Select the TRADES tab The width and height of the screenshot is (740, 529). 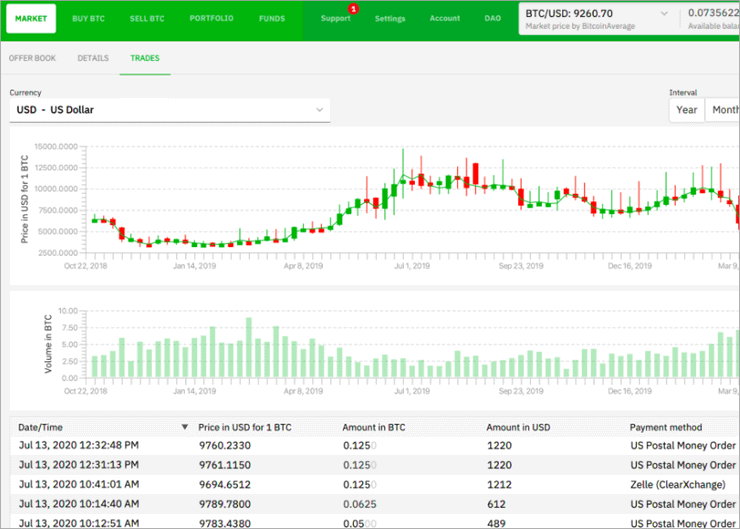[x=144, y=58]
